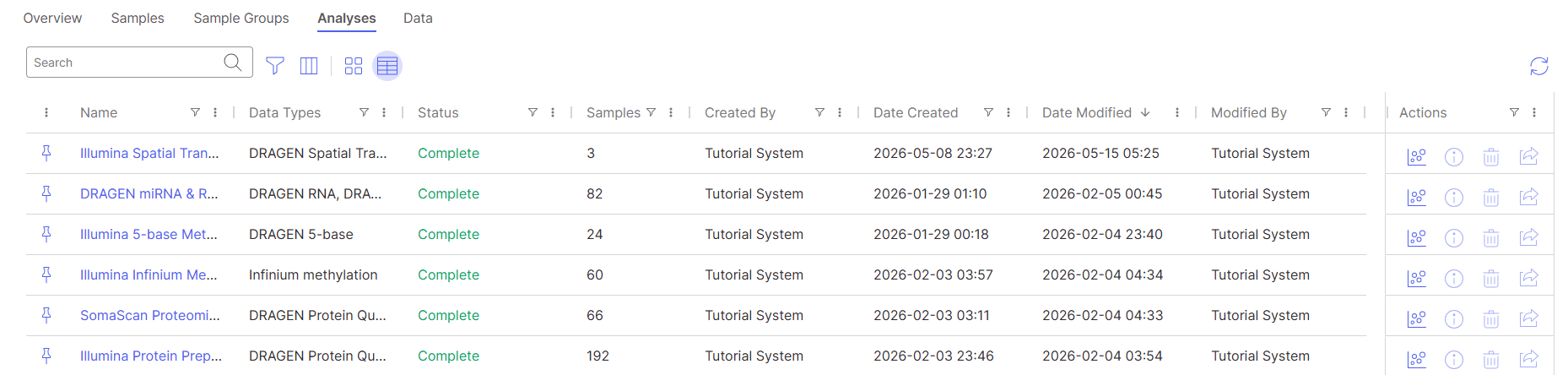Open the Sample Groups tab
The width and height of the screenshot is (1568, 375).
(241, 18)
